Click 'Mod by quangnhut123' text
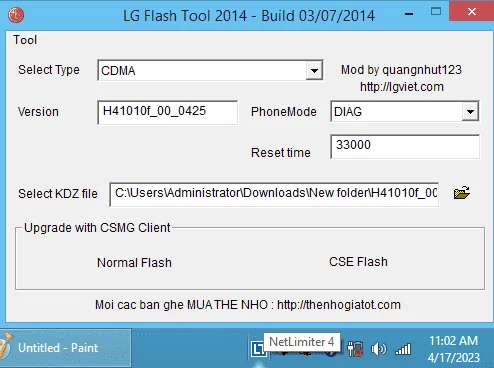This screenshot has height=368, width=494. point(401,70)
